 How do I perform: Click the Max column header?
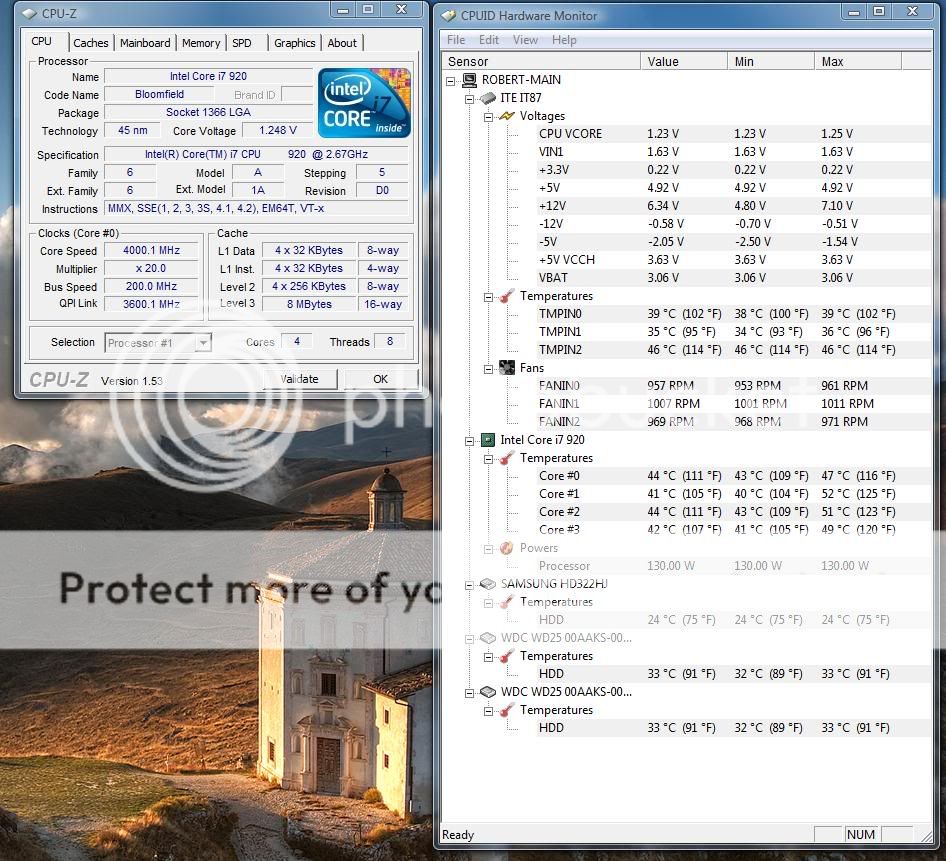[x=857, y=62]
